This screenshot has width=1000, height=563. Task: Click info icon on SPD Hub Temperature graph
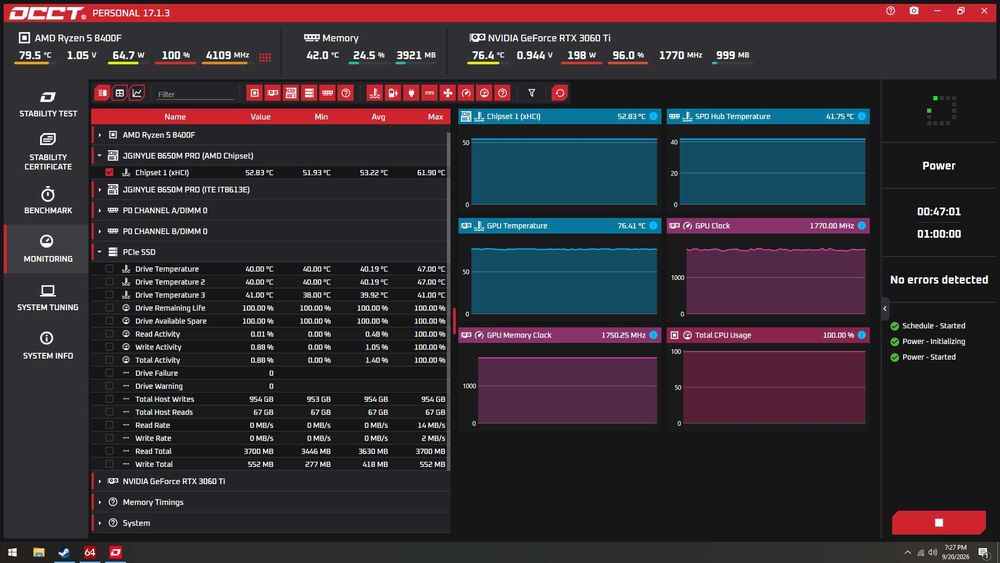click(862, 116)
